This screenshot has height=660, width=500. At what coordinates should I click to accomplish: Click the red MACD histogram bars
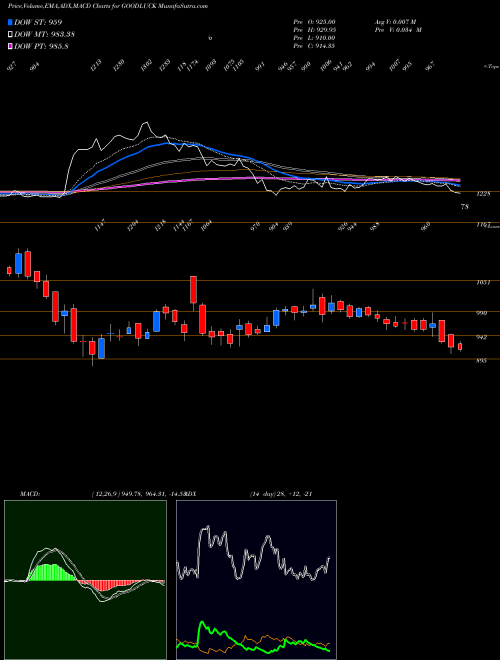110,584
